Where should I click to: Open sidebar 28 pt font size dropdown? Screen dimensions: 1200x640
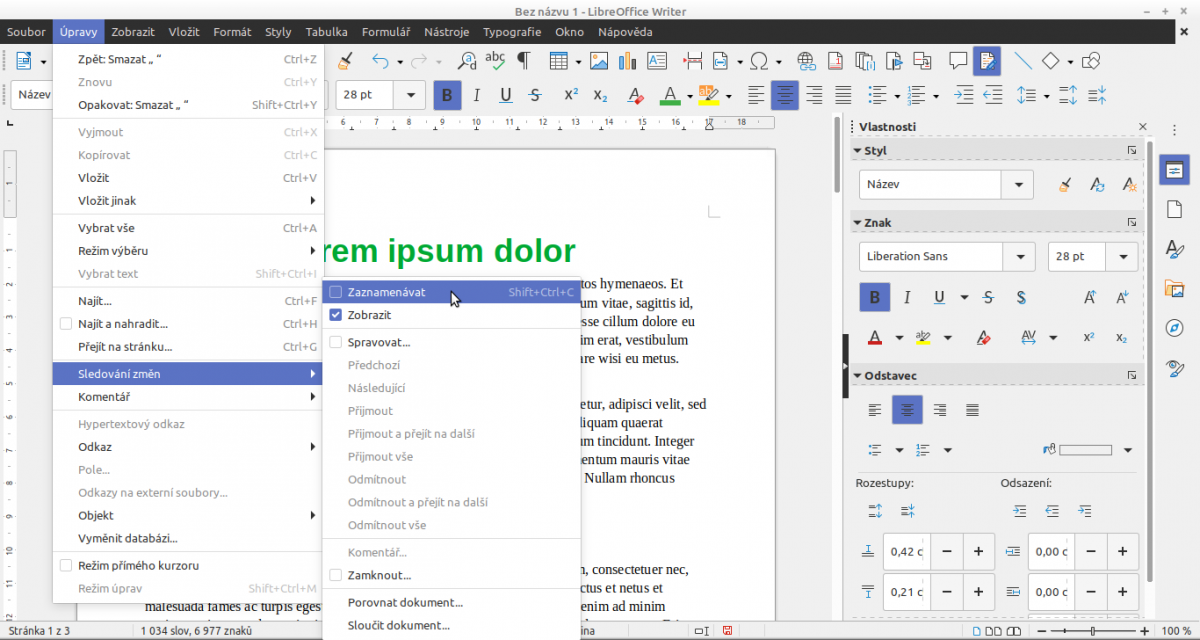click(x=1123, y=256)
